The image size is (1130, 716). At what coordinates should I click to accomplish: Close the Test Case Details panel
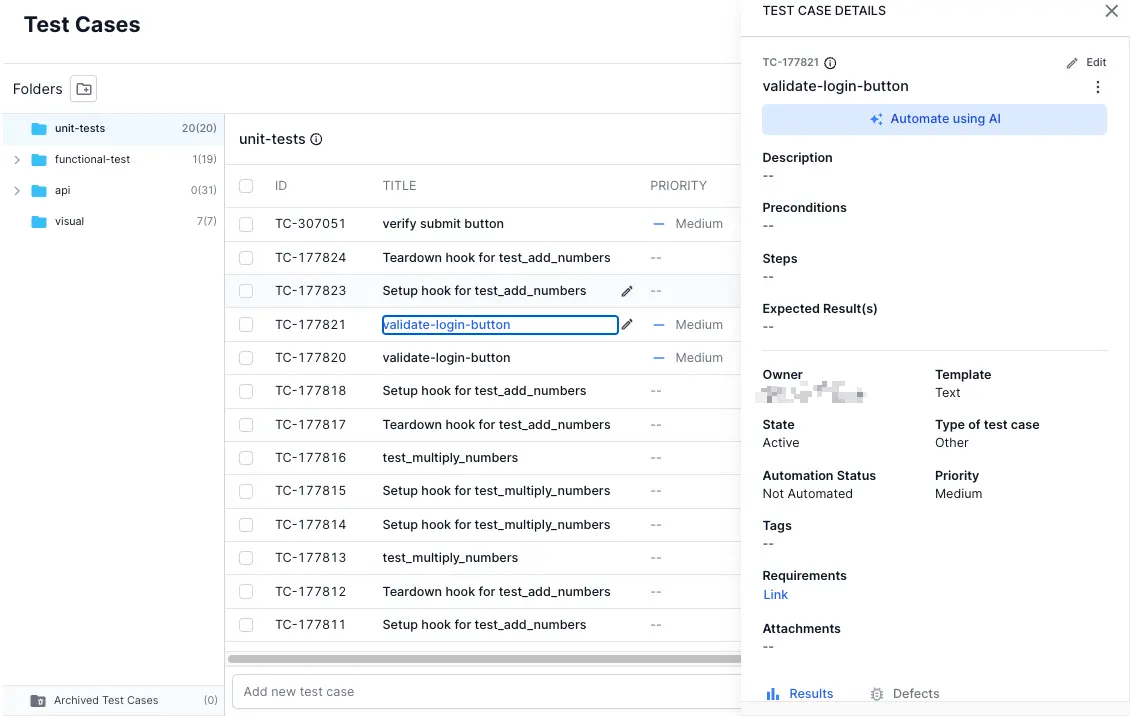click(1111, 11)
